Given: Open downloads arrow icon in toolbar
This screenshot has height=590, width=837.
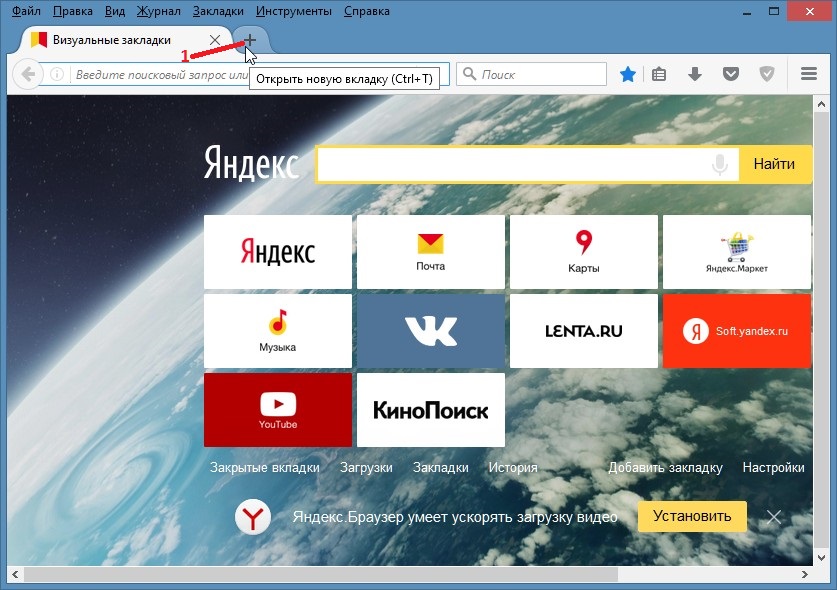Looking at the screenshot, I should [x=694, y=74].
